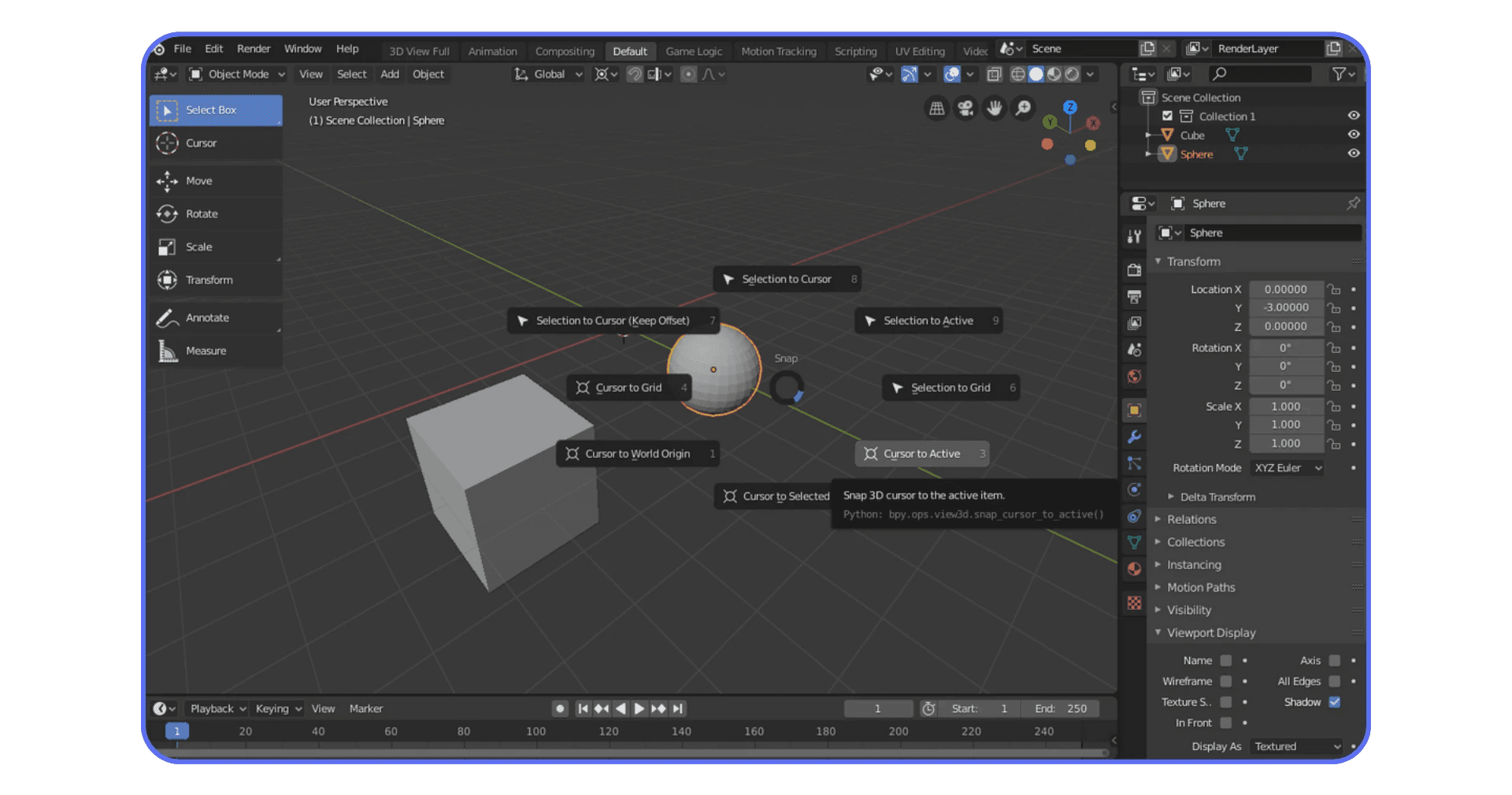This screenshot has width=1512, height=795.
Task: Select Rendered viewport shading mode
Action: point(1073,74)
